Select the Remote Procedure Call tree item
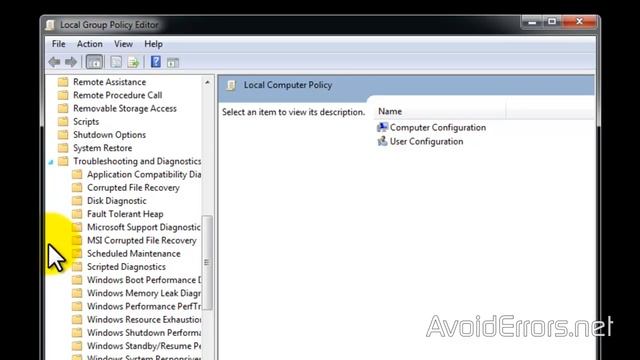Image resolution: width=640 pixels, height=360 pixels. (118, 95)
